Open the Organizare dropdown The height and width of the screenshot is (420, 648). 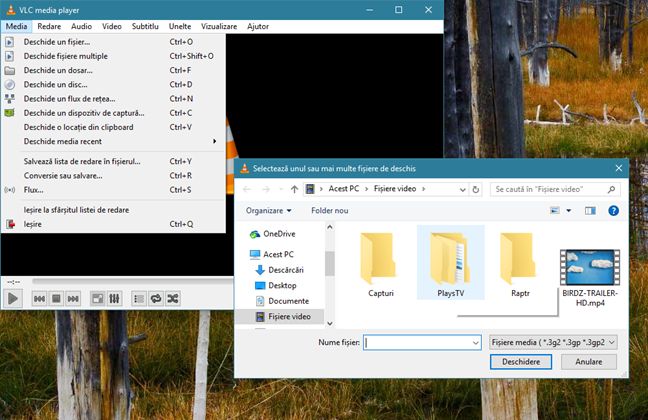[x=268, y=210]
